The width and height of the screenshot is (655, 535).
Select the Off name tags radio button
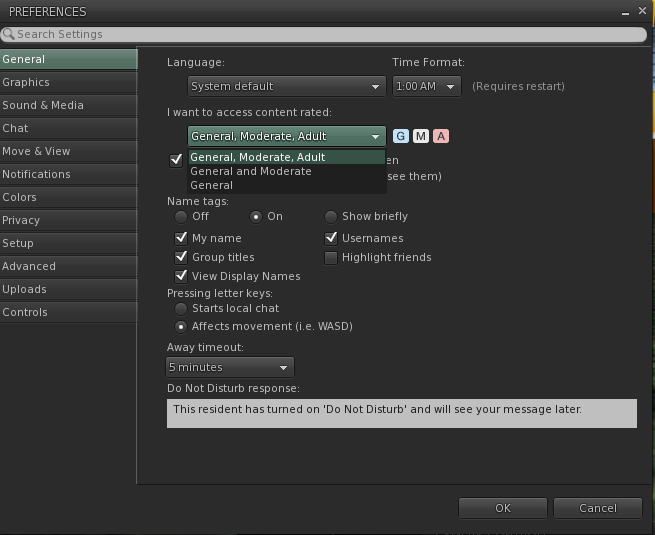[x=181, y=216]
